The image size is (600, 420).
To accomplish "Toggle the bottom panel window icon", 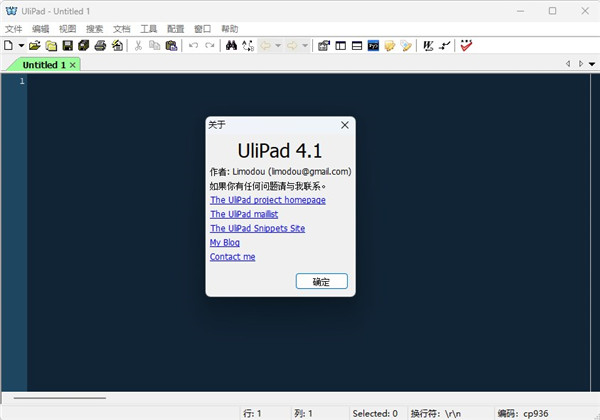I will (356, 46).
